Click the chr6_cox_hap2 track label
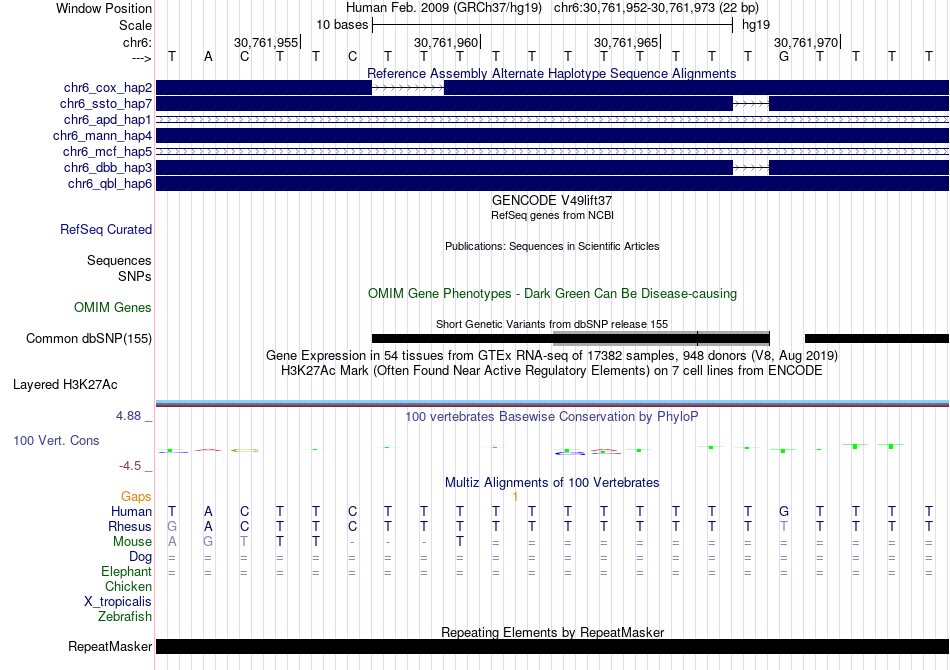Image resolution: width=950 pixels, height=670 pixels. 108,88
